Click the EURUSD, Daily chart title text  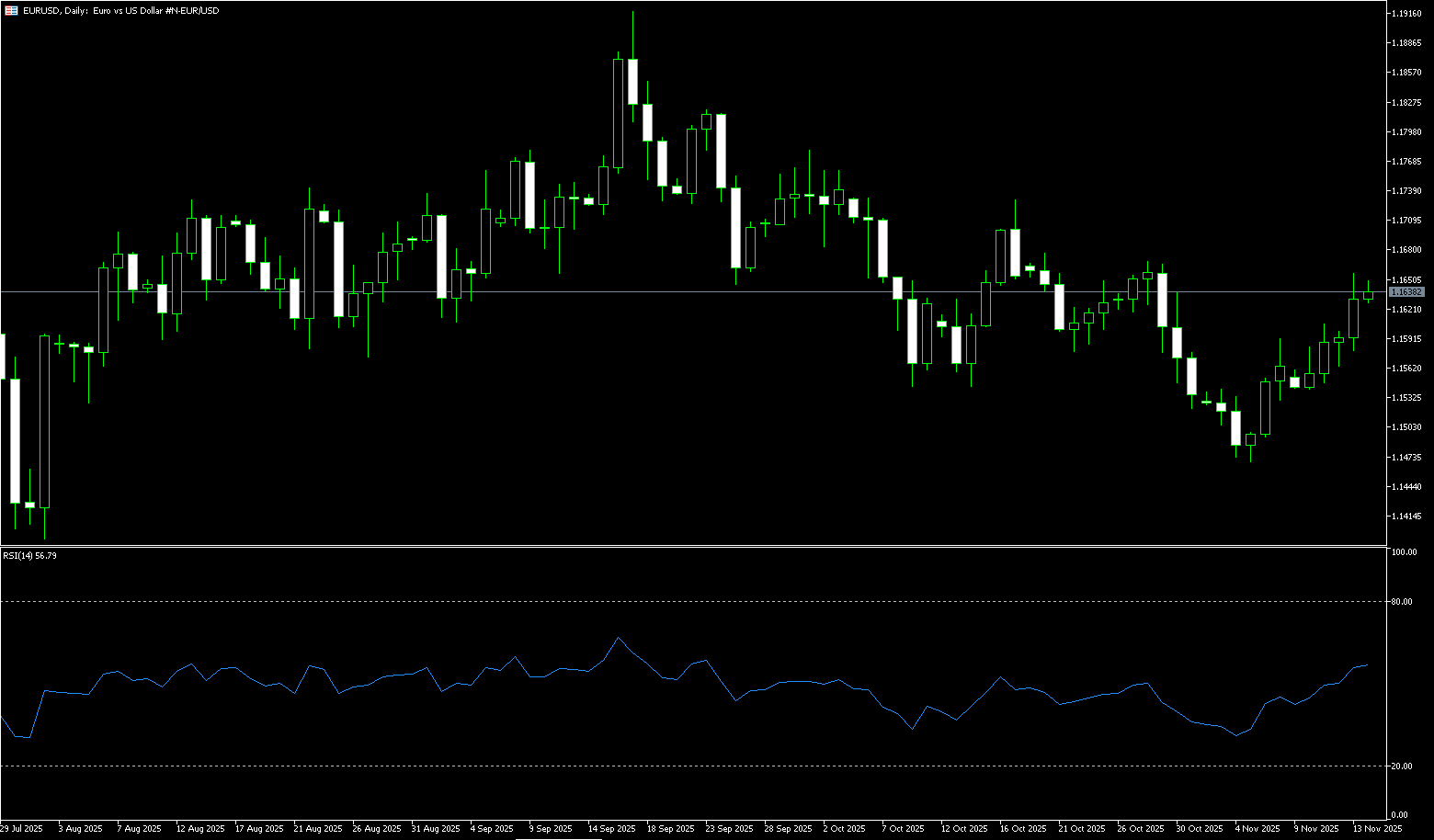pyautogui.click(x=121, y=10)
